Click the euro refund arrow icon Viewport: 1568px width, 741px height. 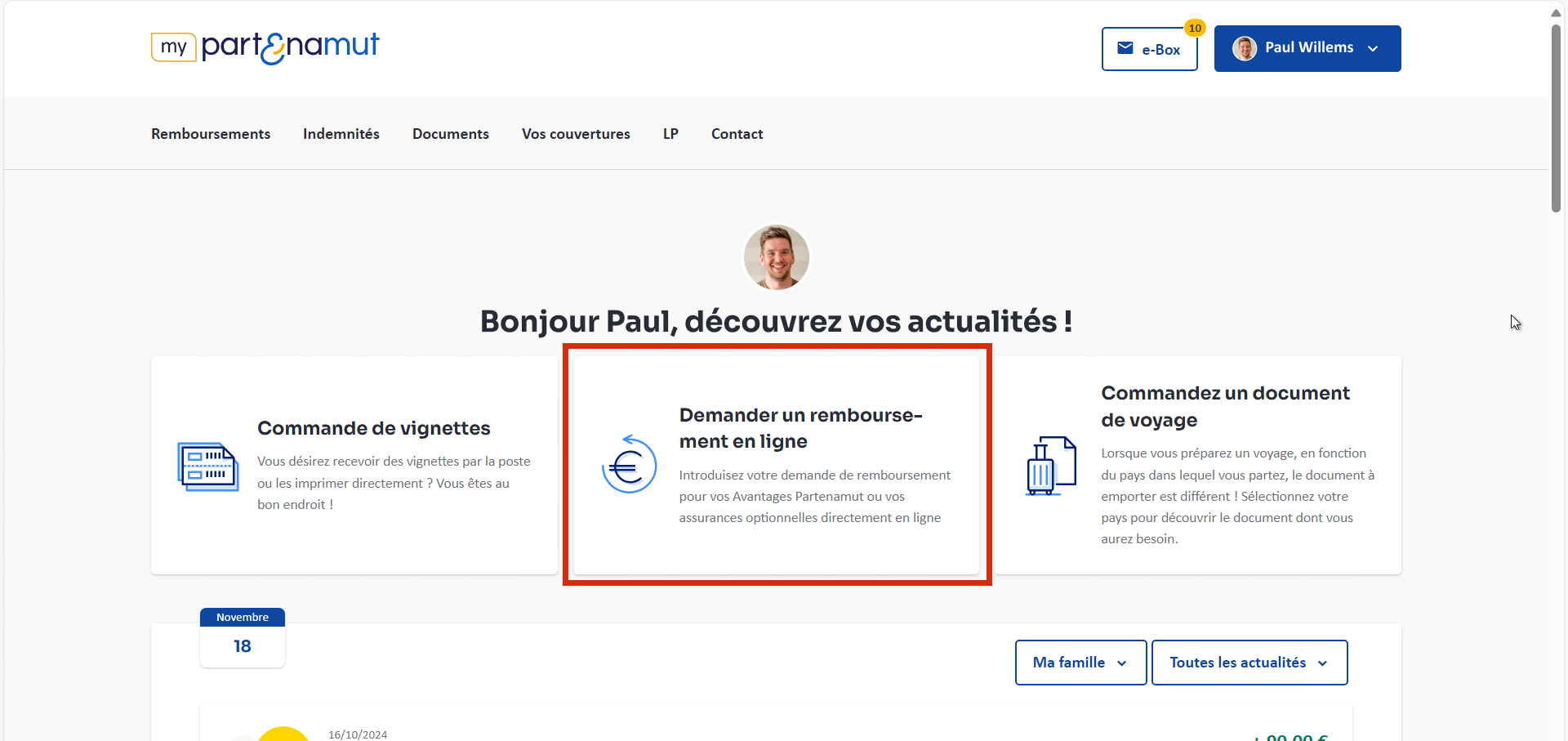[629, 465]
